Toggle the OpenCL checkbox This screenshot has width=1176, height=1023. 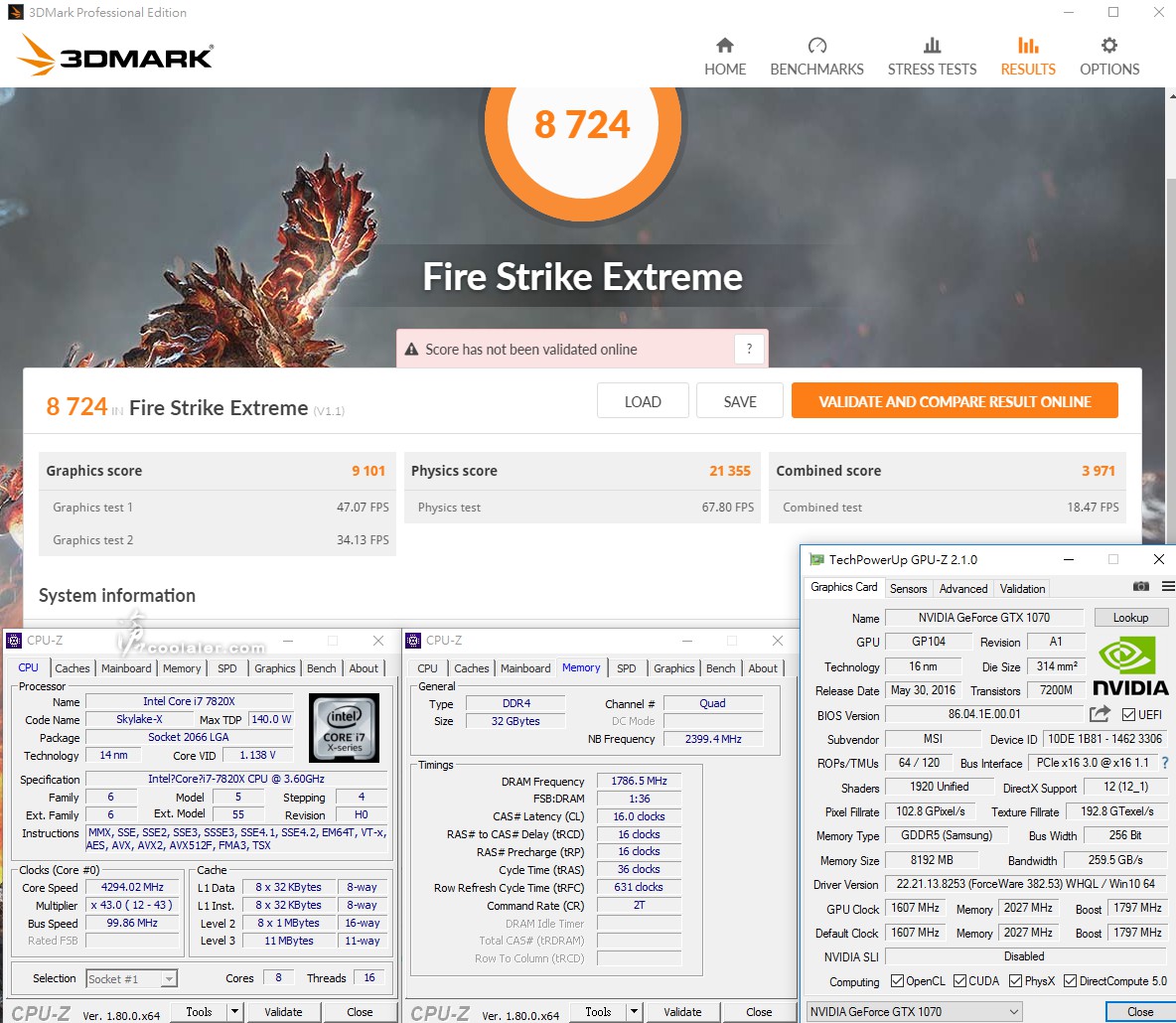click(897, 981)
